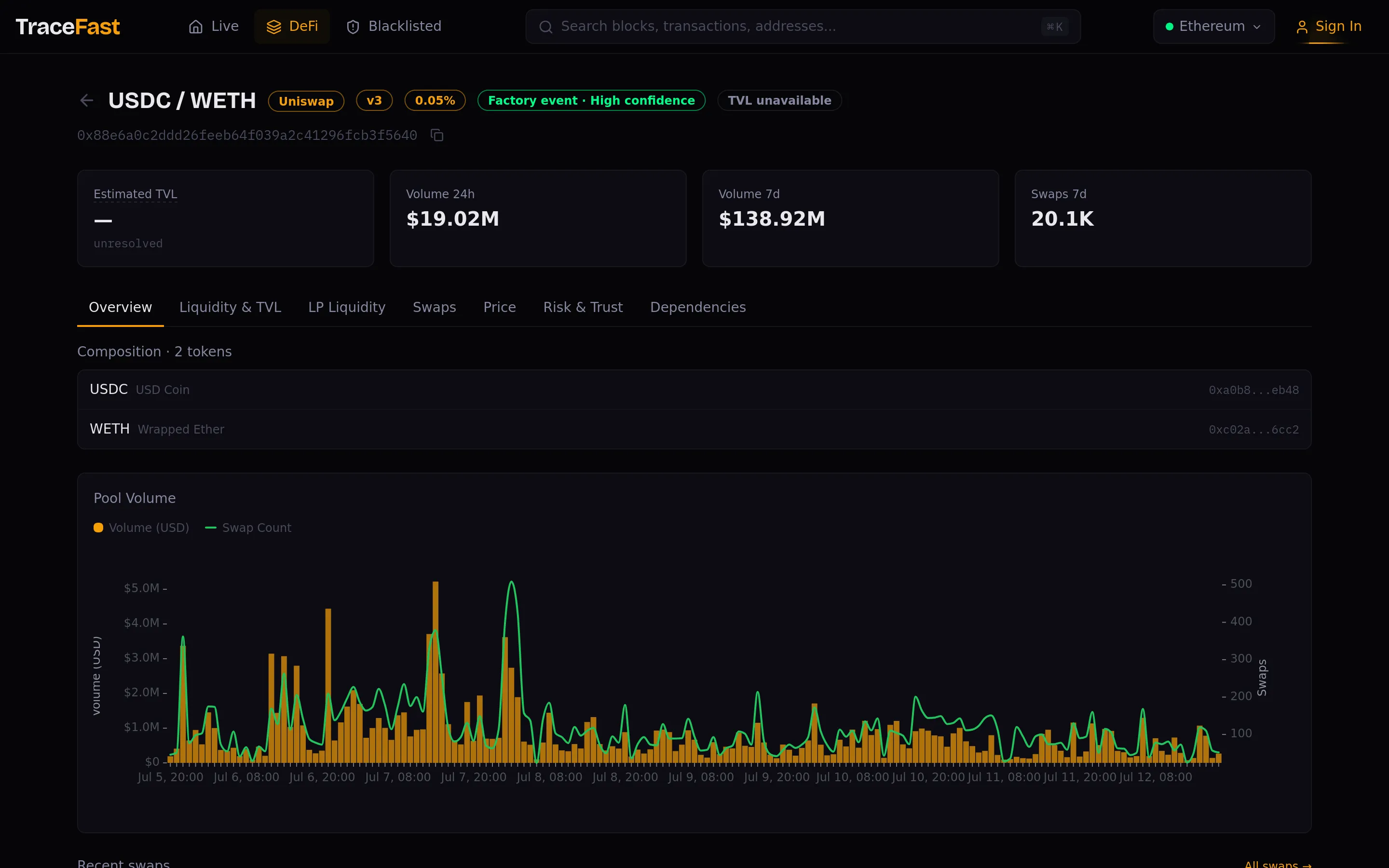Click the green Swap Count legend line
This screenshot has width=1389, height=868.
point(211,528)
